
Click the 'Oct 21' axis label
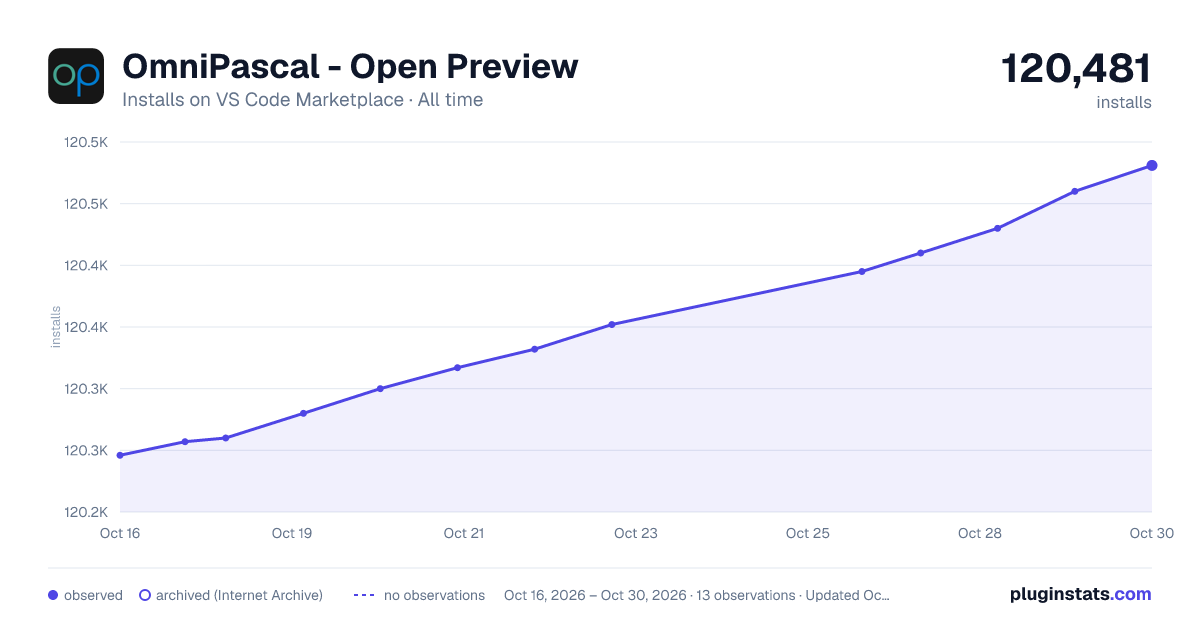464,533
